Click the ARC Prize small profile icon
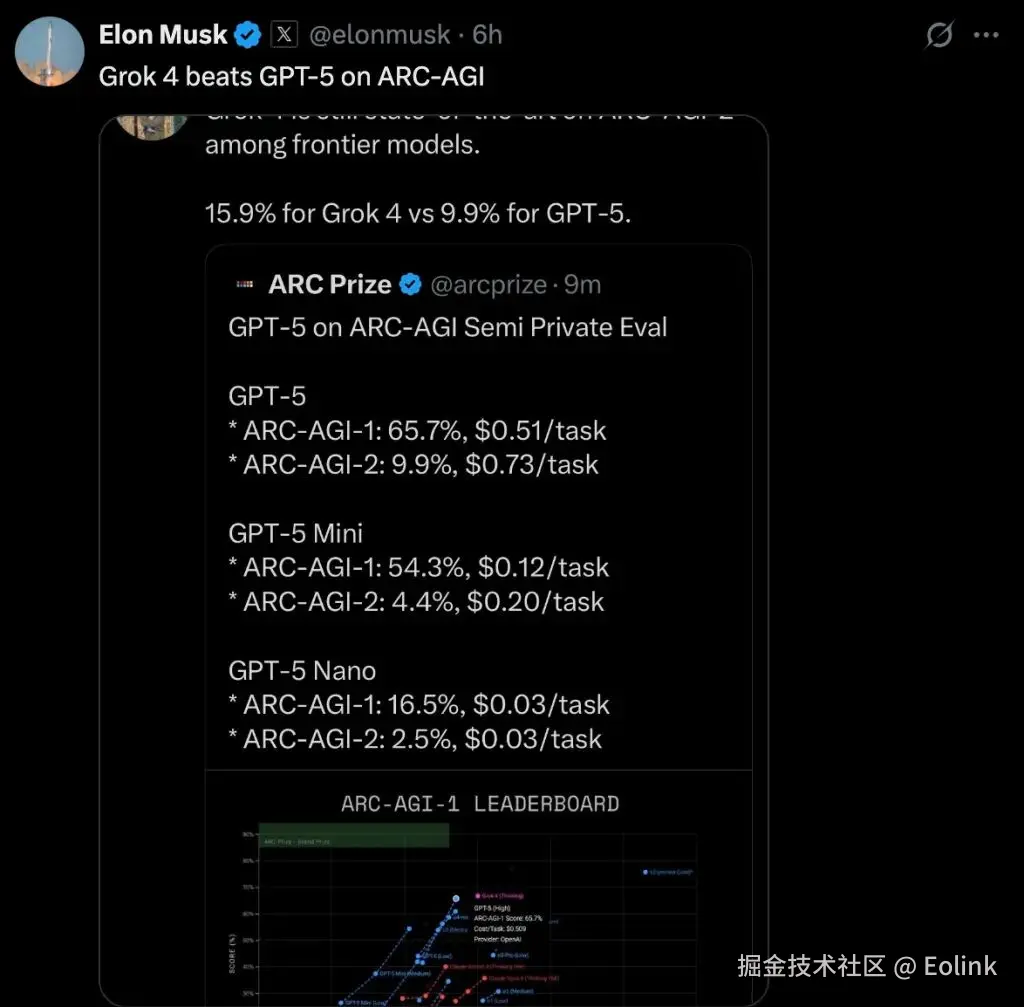Image resolution: width=1024 pixels, height=1007 pixels. point(244,285)
